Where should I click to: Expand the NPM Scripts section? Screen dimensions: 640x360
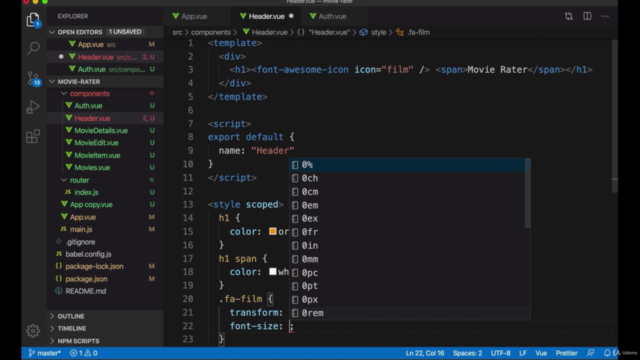(x=105, y=341)
